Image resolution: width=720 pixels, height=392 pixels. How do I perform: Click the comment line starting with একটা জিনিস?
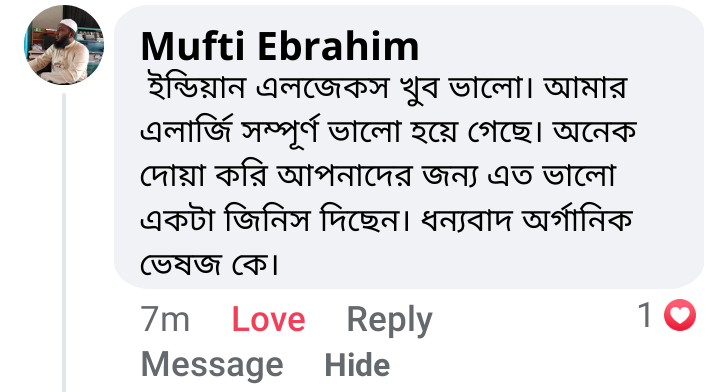(387, 220)
